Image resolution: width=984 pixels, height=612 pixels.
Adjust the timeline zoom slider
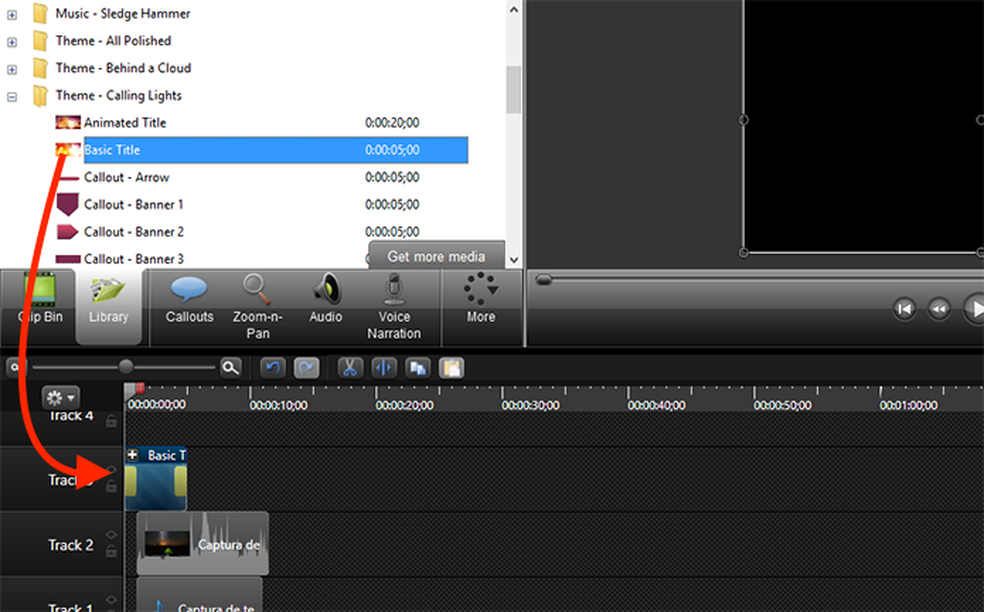[124, 367]
